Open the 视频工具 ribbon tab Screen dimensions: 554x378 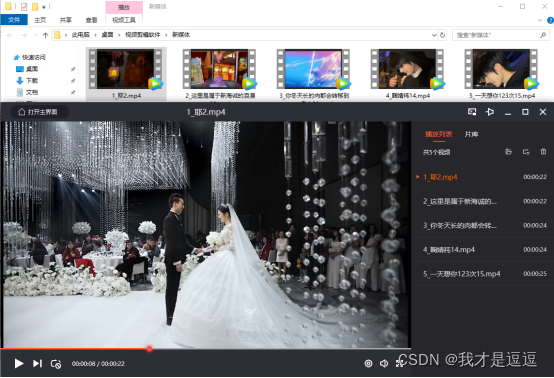click(x=124, y=20)
